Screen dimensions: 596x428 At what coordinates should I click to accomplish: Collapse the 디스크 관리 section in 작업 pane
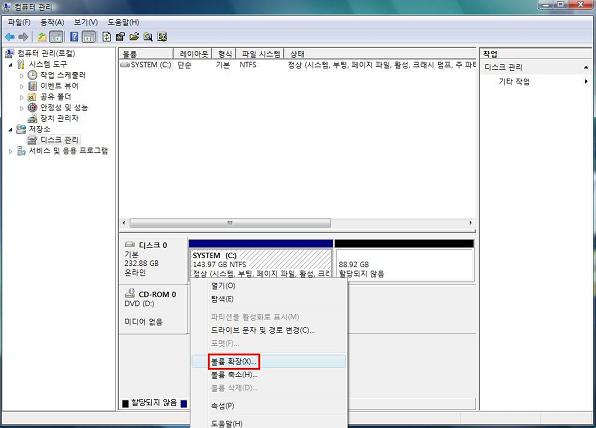tap(586, 68)
